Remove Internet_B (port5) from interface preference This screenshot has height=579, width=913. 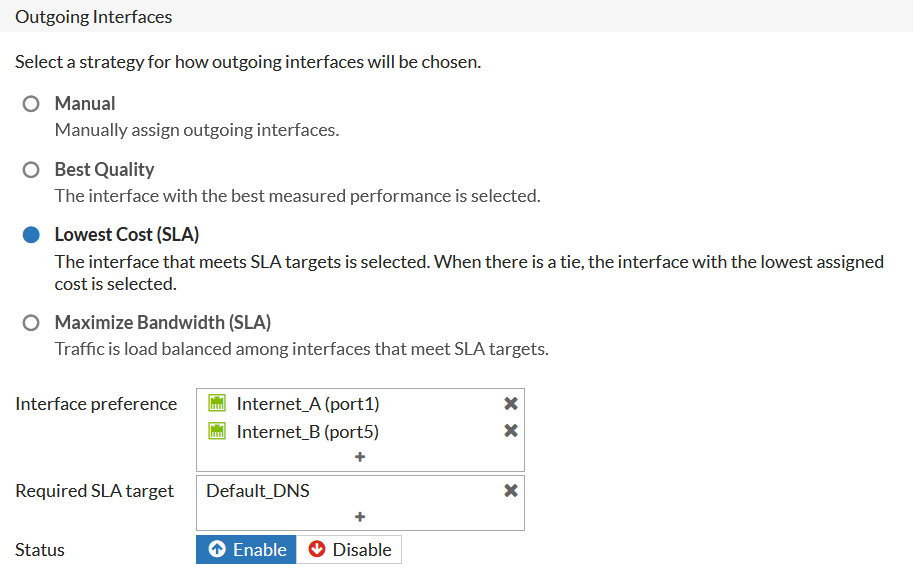(x=510, y=431)
